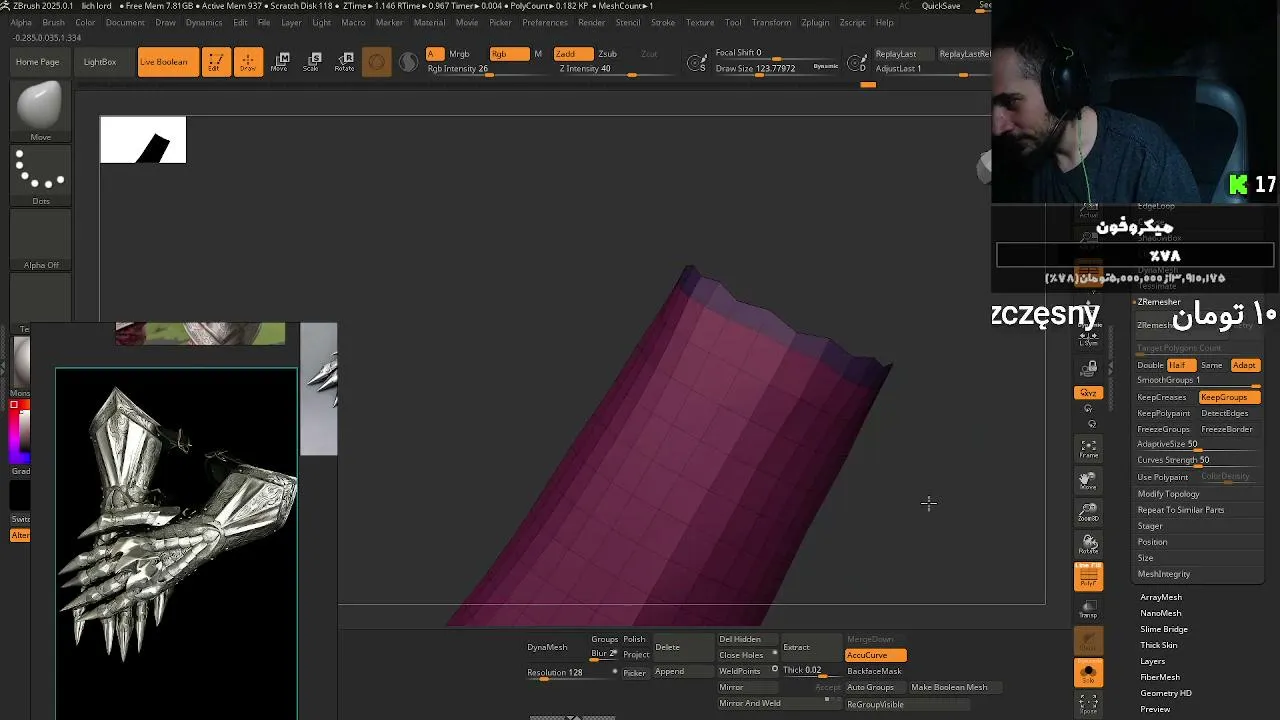Expand the Modify Topology section
This screenshot has height=720, width=1280.
tap(1168, 494)
